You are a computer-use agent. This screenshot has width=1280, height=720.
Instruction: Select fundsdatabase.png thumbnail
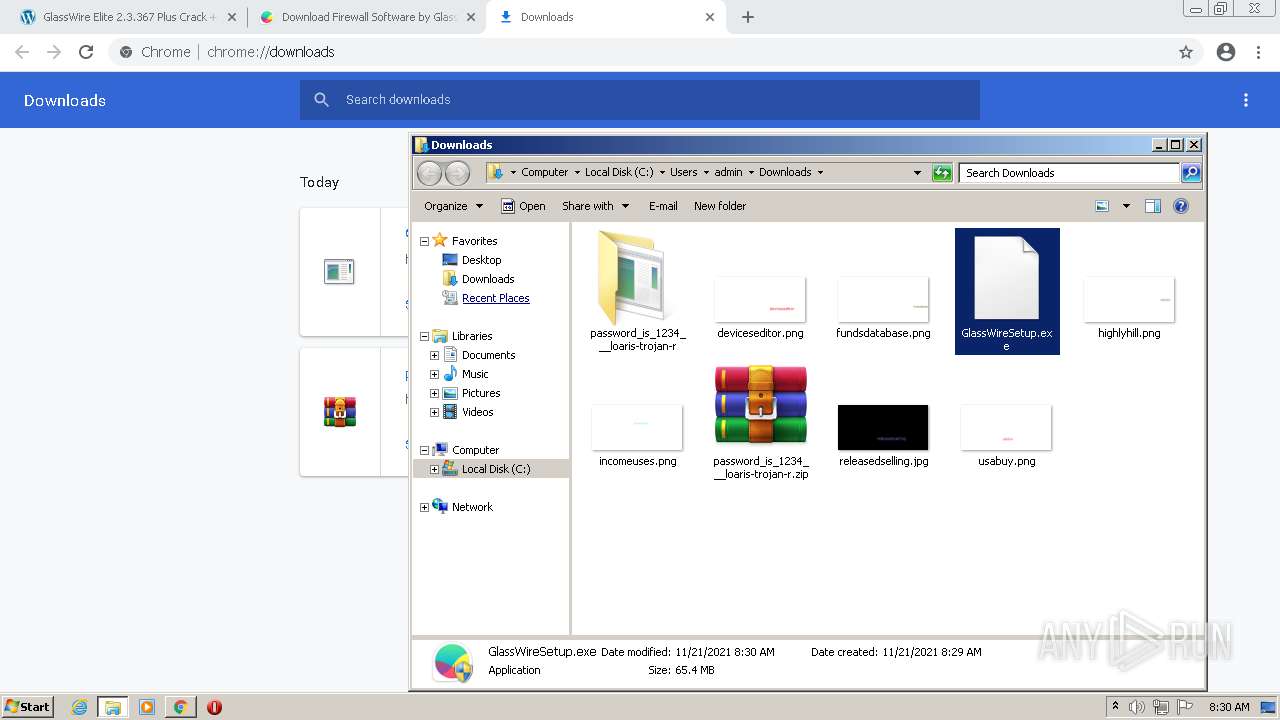[883, 299]
